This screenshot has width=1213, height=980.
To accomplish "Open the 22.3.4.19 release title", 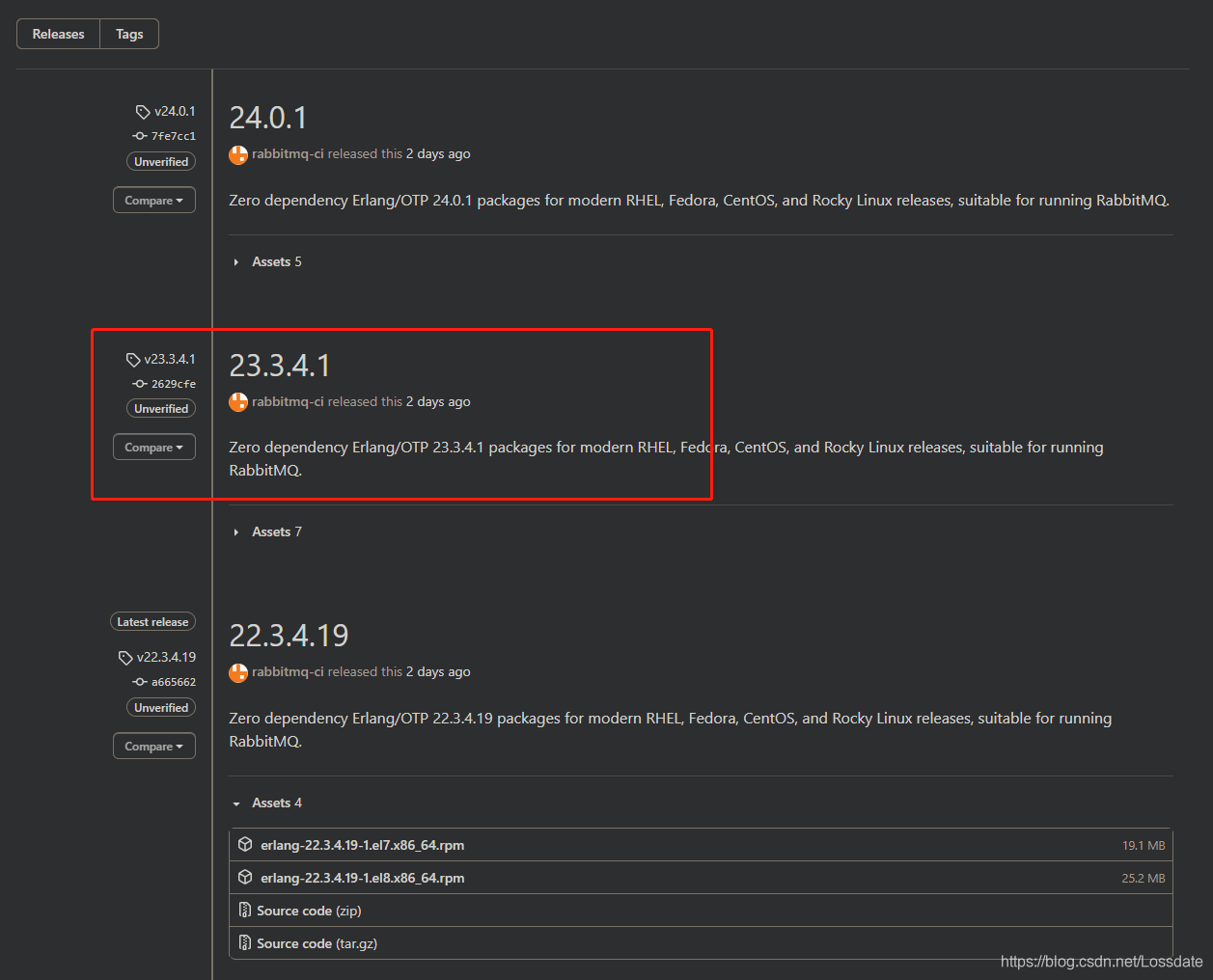I will (289, 636).
